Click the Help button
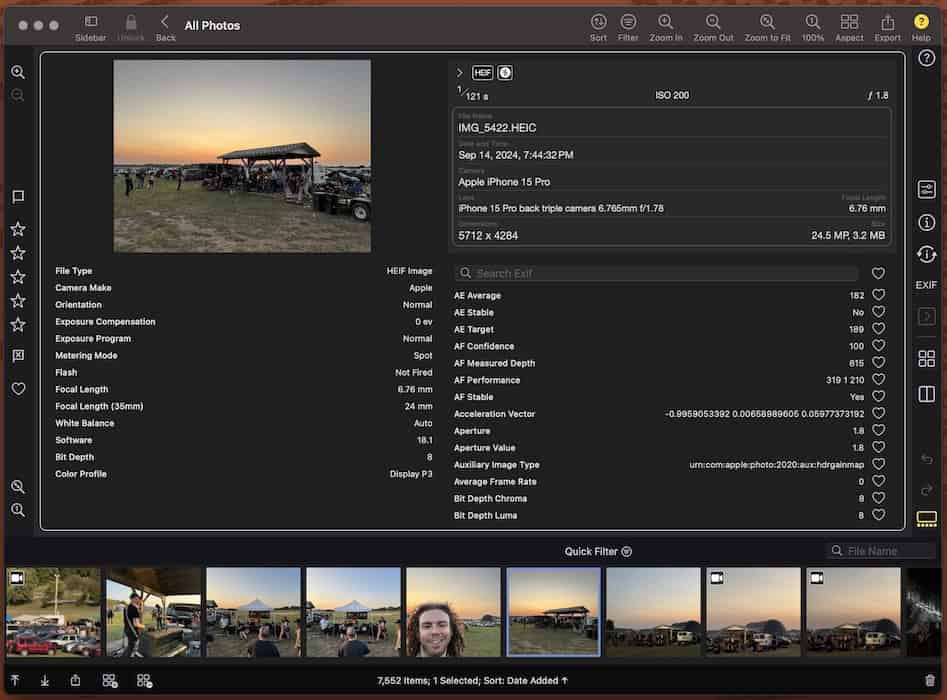 click(x=921, y=22)
